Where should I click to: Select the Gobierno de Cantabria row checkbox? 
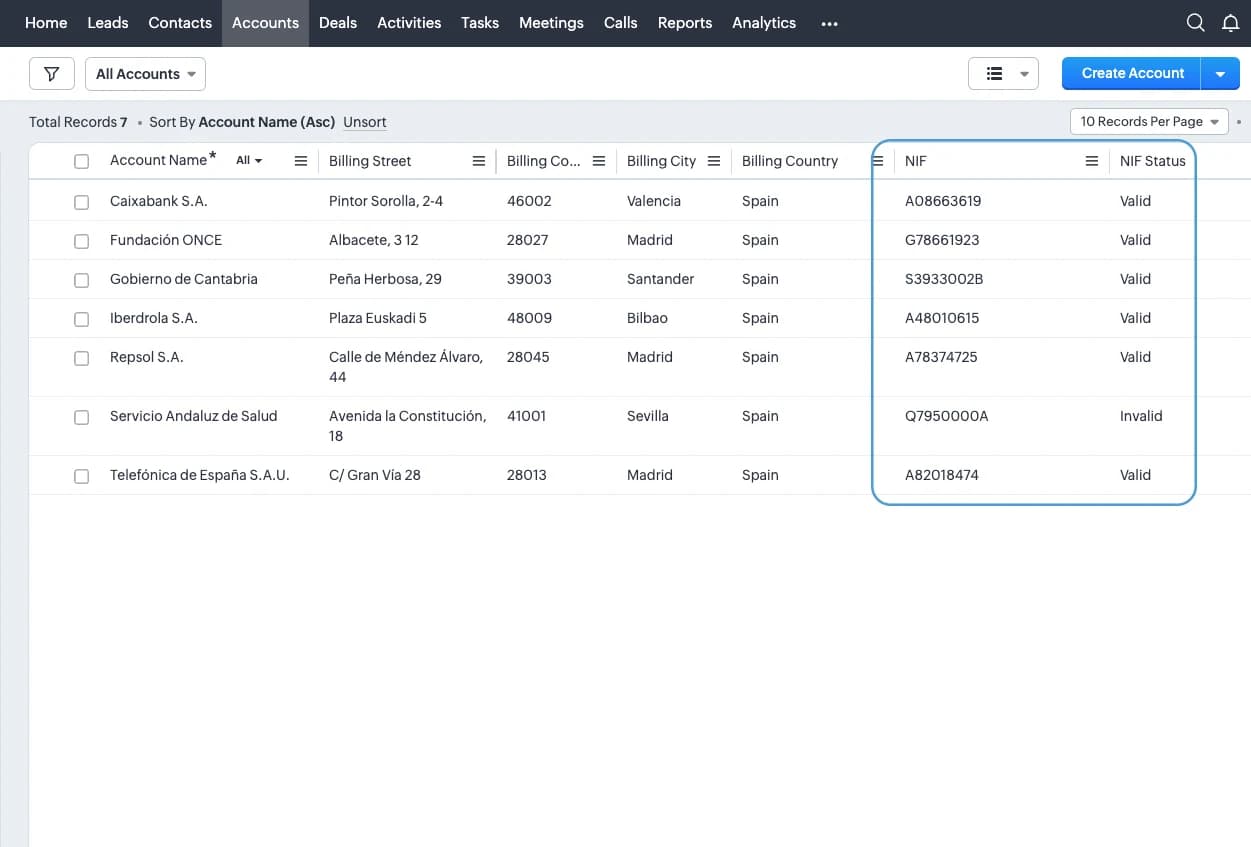point(82,280)
